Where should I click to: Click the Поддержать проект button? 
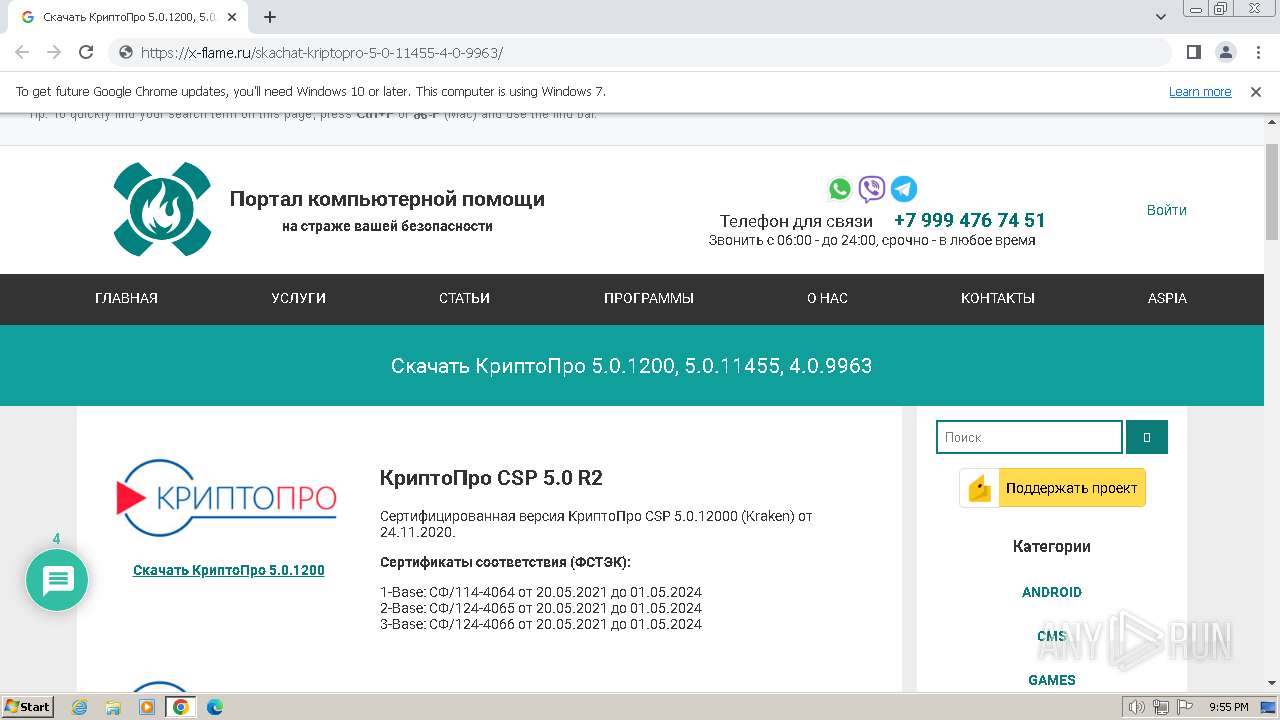pyautogui.click(x=1053, y=488)
